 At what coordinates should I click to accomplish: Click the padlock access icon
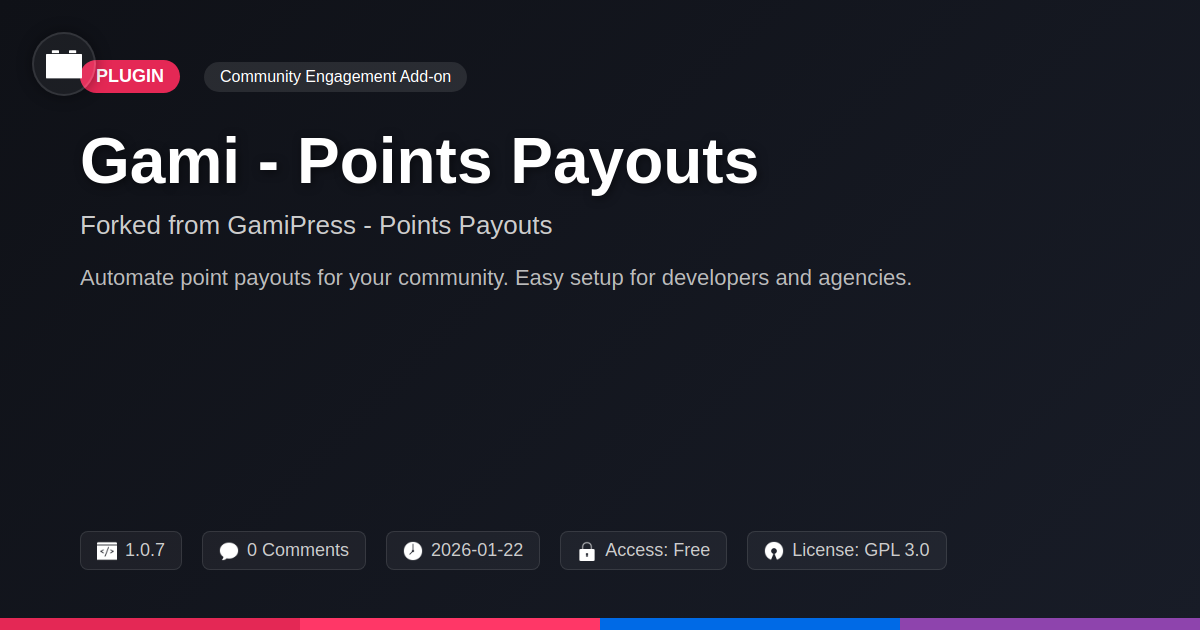[587, 551]
